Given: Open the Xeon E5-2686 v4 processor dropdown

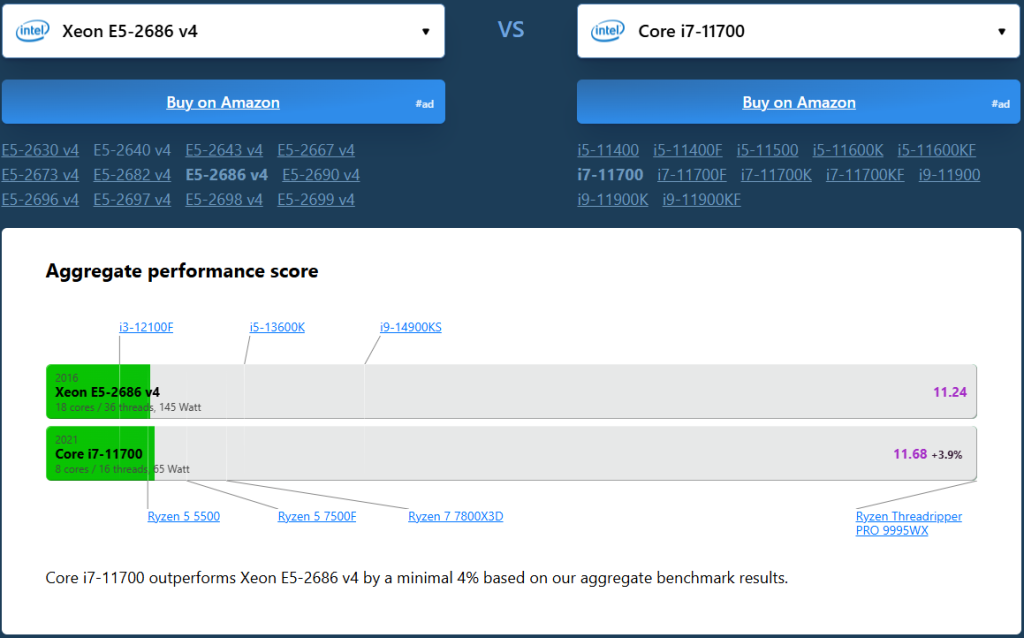Looking at the screenshot, I should tap(425, 31).
